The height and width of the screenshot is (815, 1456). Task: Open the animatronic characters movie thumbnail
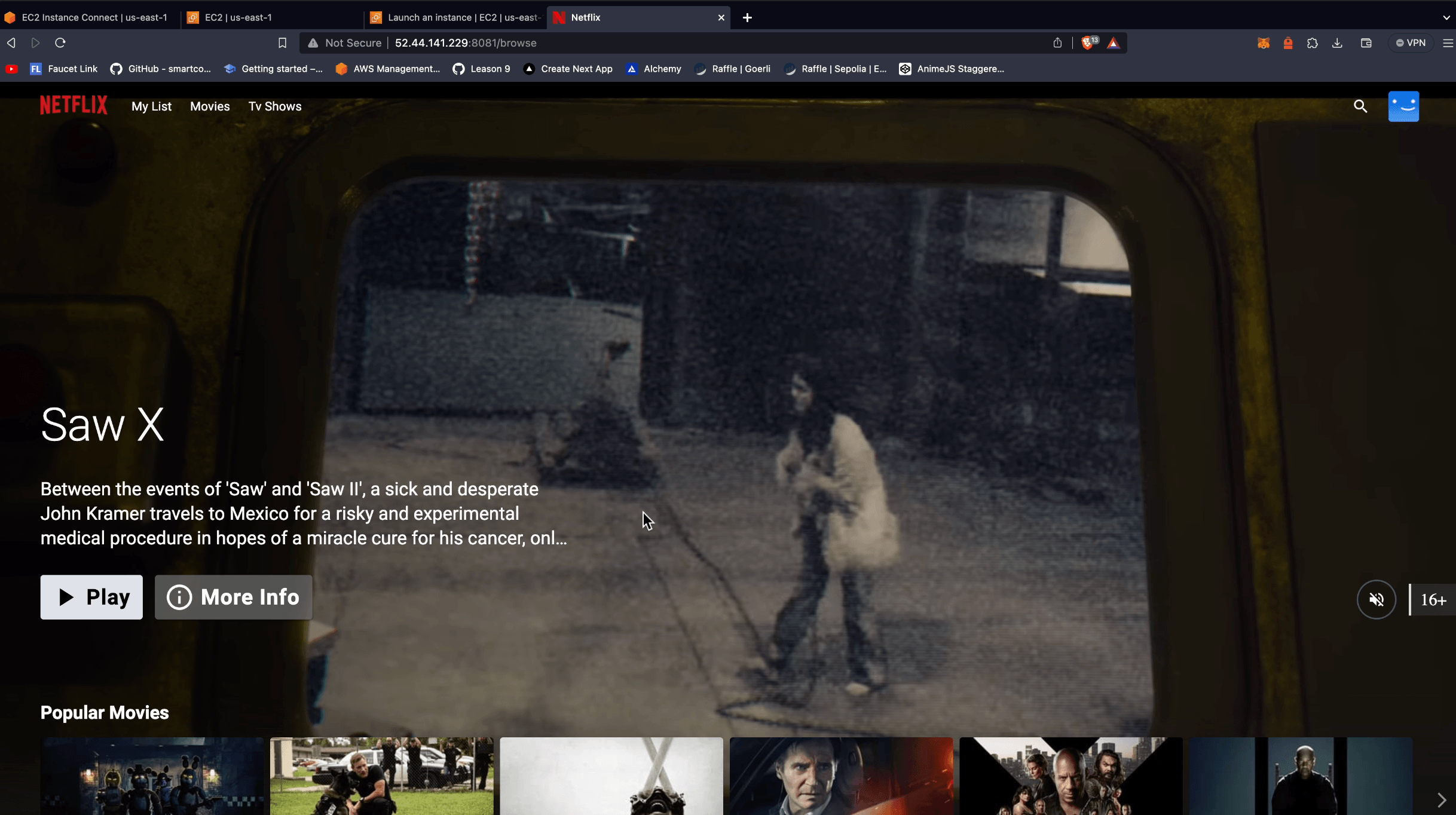pos(152,776)
